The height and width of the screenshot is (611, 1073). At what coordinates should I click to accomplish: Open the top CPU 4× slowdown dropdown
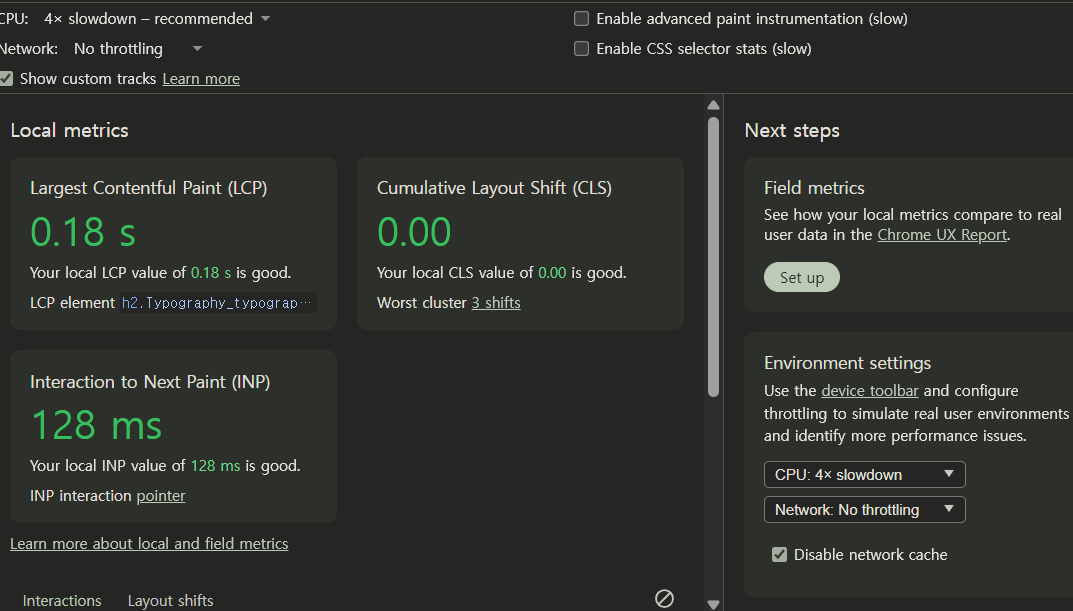[x=157, y=19]
